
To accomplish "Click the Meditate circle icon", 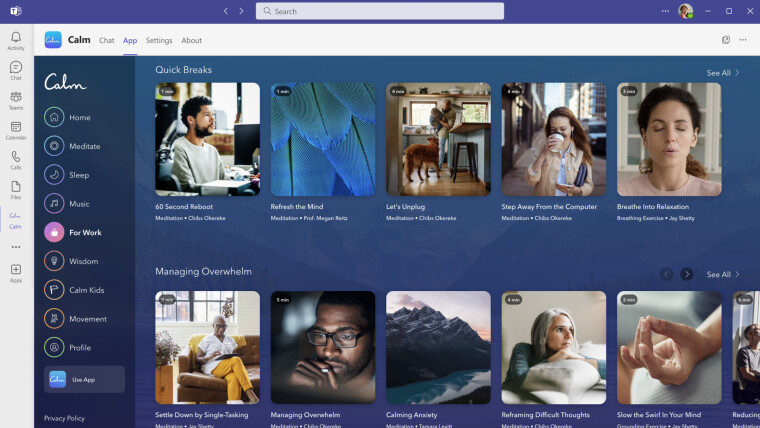I will click(54, 146).
